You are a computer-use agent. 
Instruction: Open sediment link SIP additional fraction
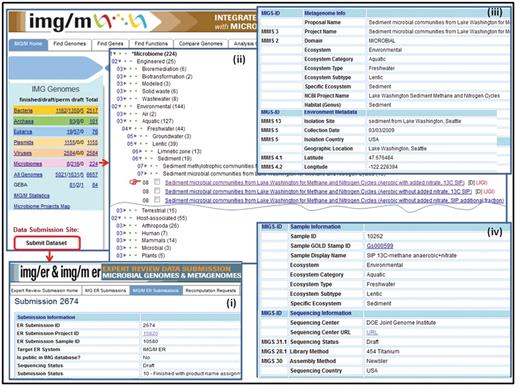coord(334,200)
